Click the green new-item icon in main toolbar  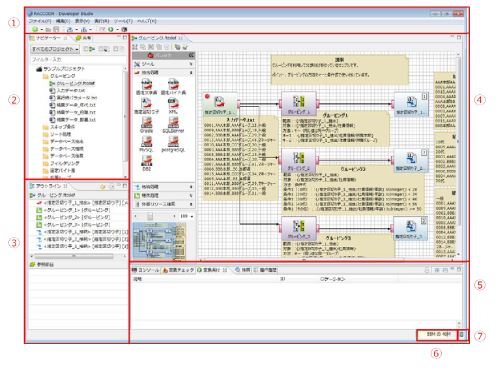pyautogui.click(x=35, y=29)
